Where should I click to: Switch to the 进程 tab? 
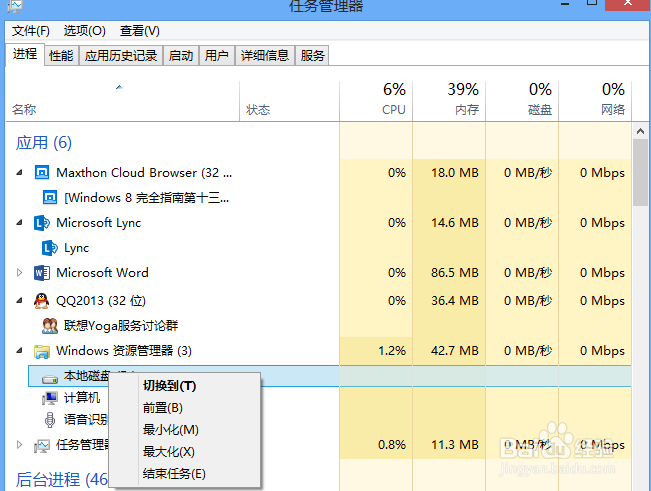click(24, 54)
